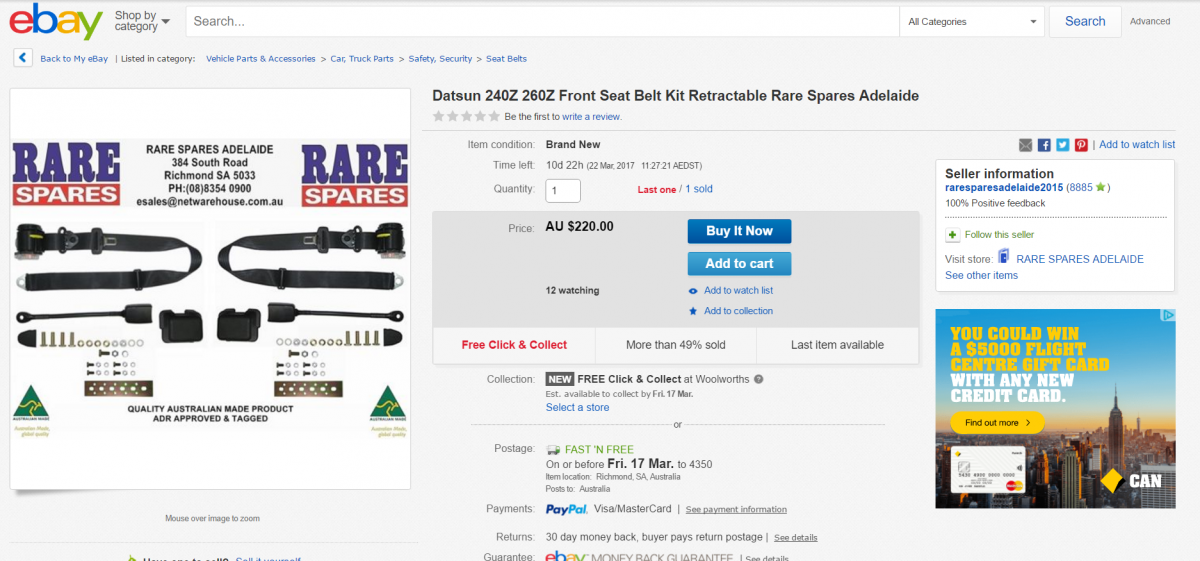Open the Seat Belts breadcrumb category
The width and height of the screenshot is (1200, 561).
coord(506,59)
